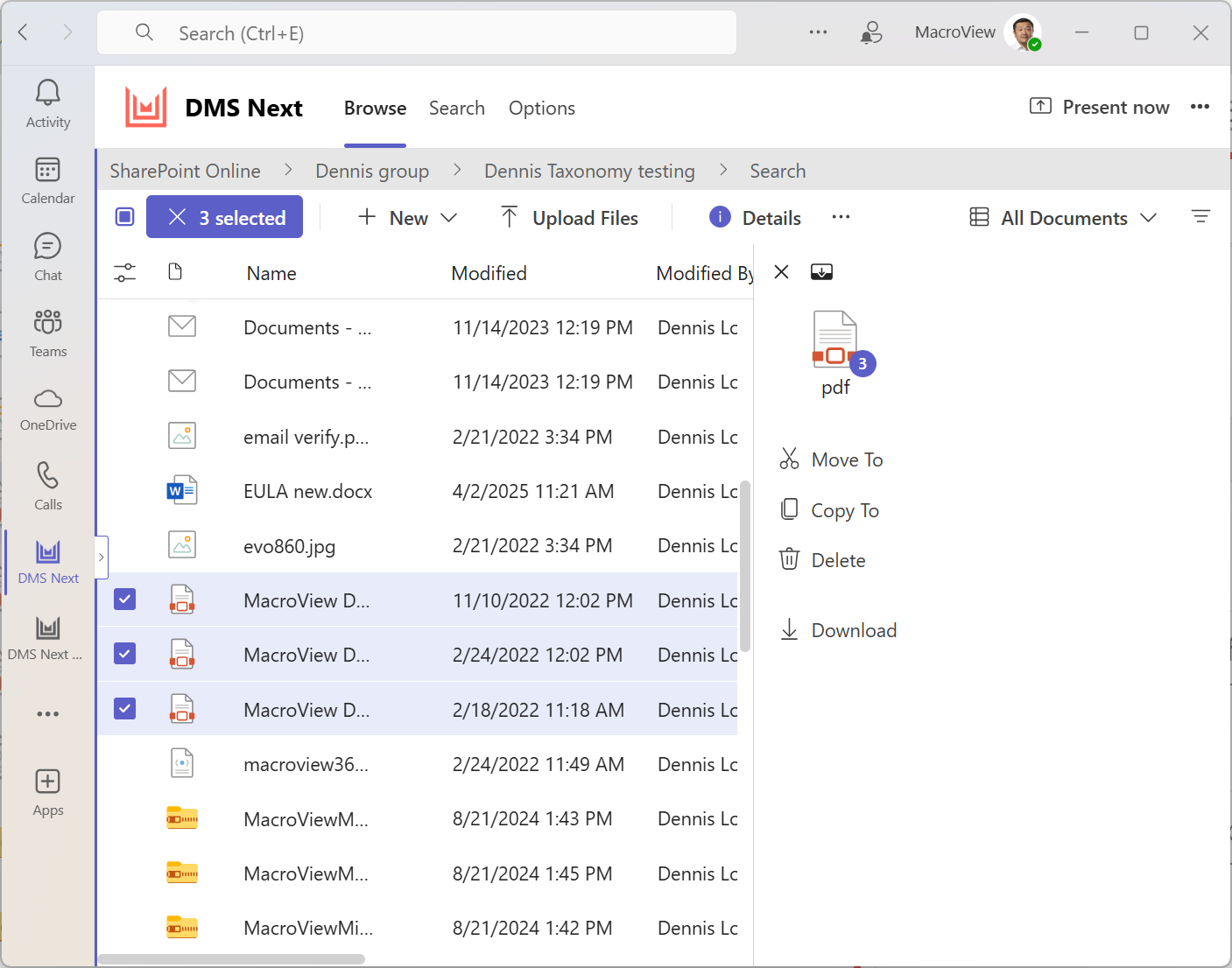This screenshot has width=1232, height=968.
Task: Clear selection via 3 selected button
Action: (224, 217)
